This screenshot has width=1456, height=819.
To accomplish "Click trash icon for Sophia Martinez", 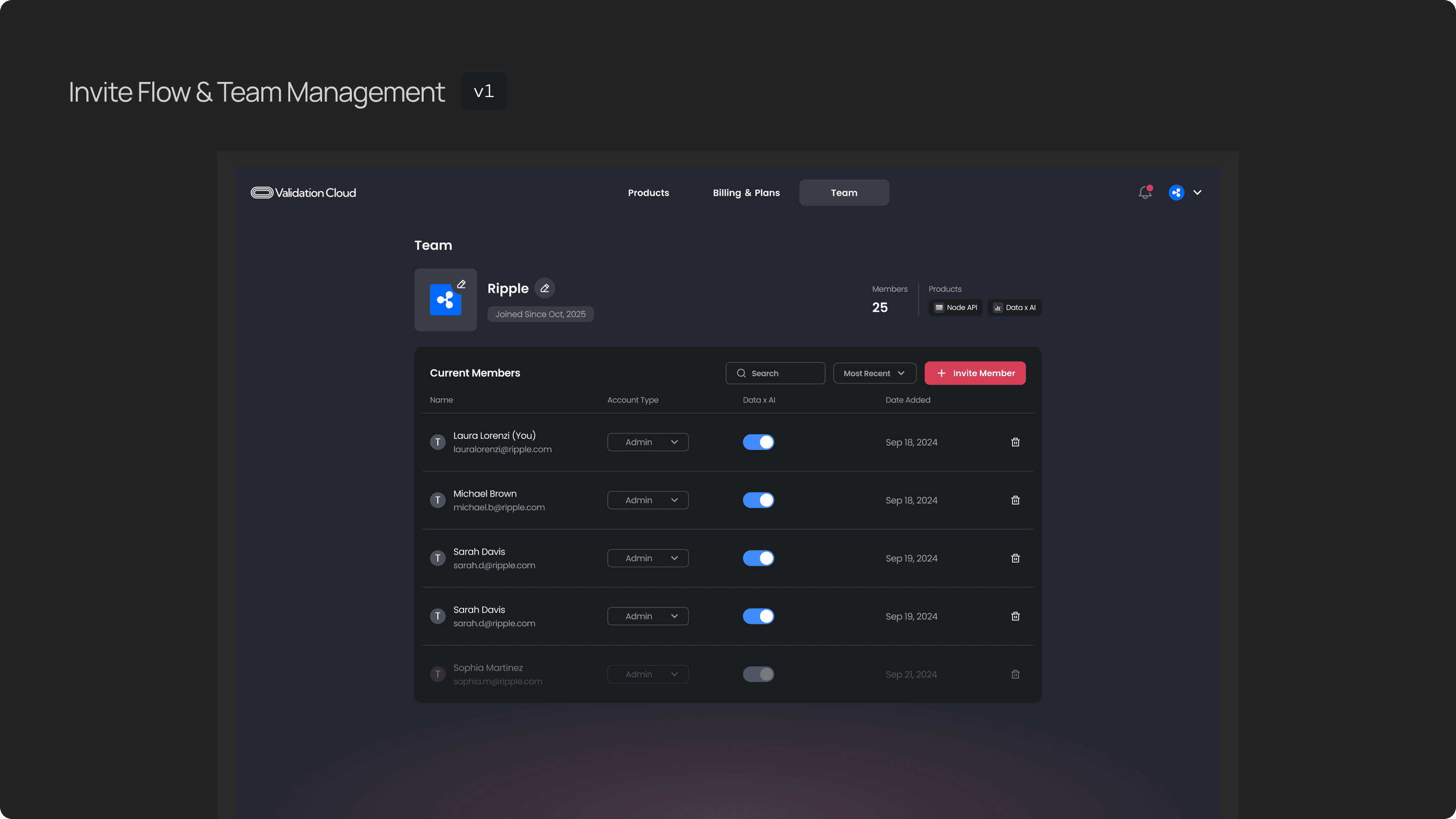I will [1015, 674].
